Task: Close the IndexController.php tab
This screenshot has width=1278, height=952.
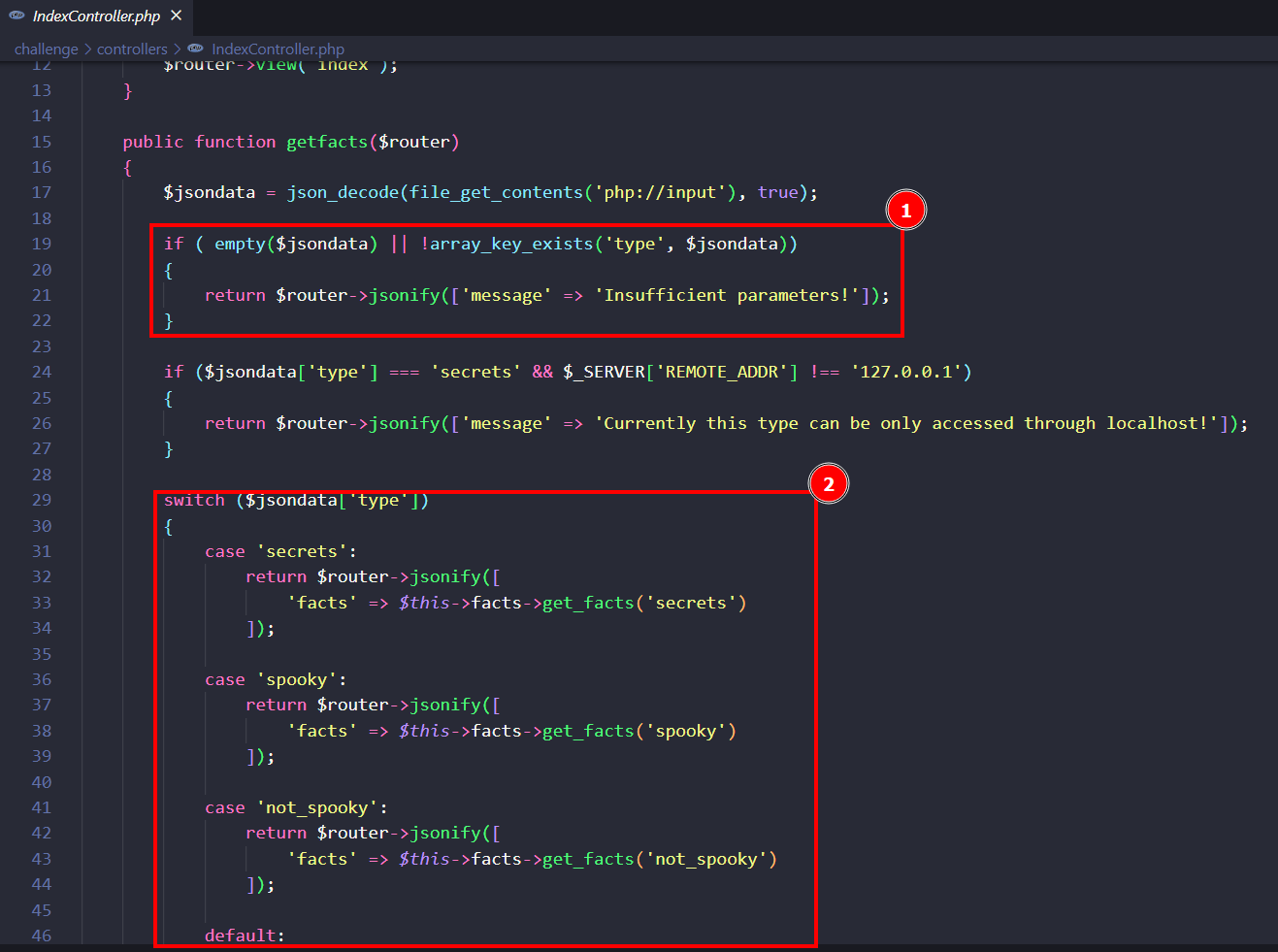Action: click(176, 16)
